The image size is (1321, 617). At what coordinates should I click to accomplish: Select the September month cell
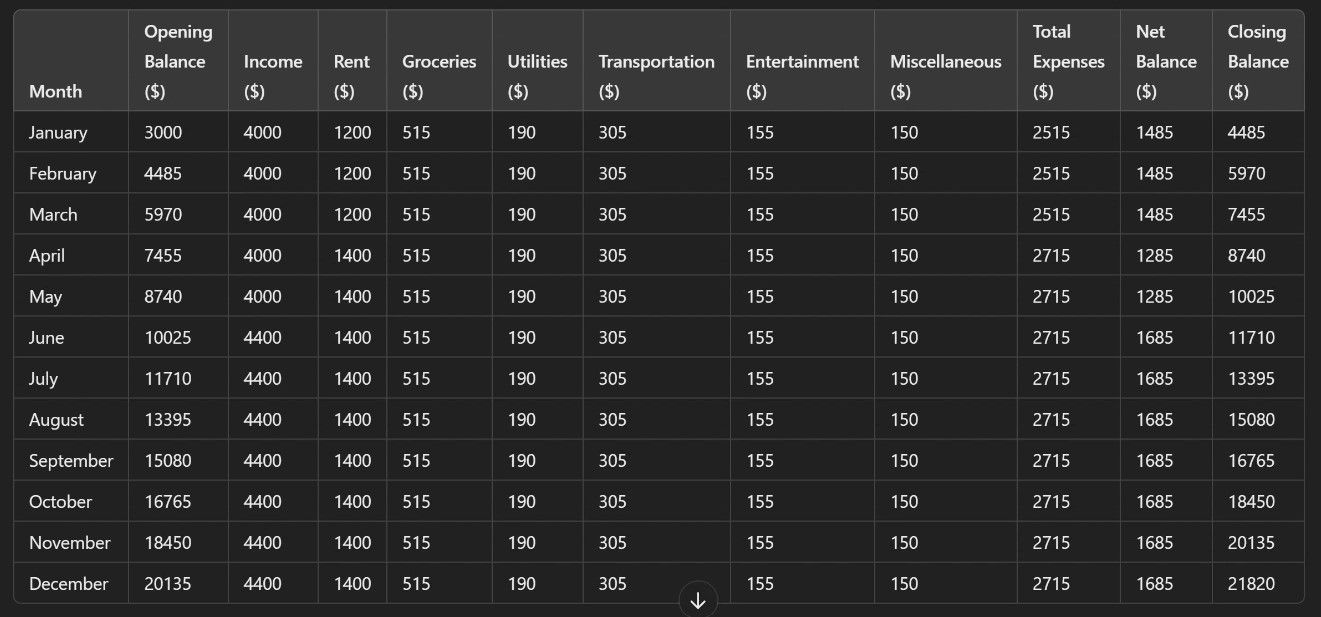click(x=71, y=460)
